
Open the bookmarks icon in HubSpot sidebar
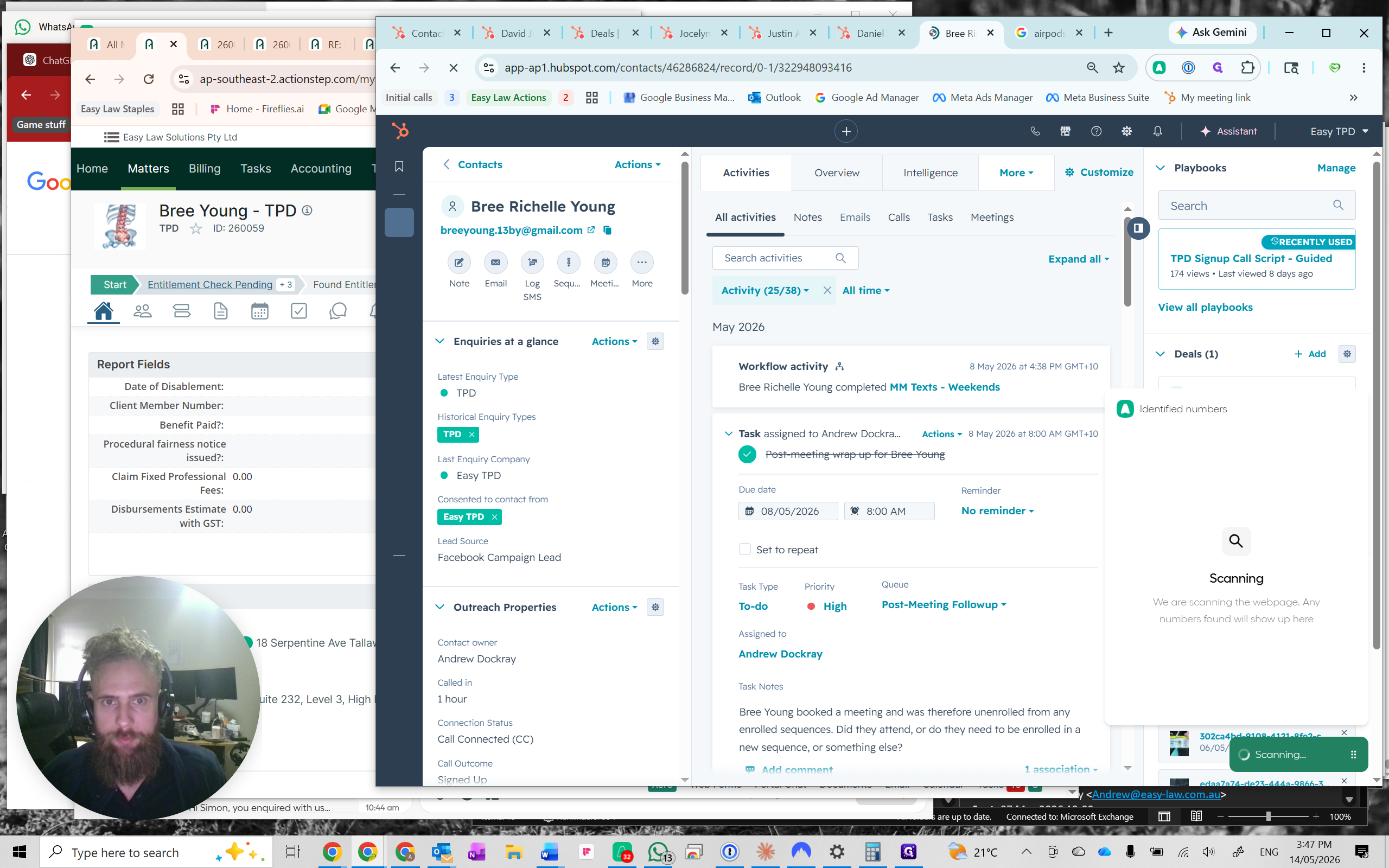pyautogui.click(x=399, y=167)
